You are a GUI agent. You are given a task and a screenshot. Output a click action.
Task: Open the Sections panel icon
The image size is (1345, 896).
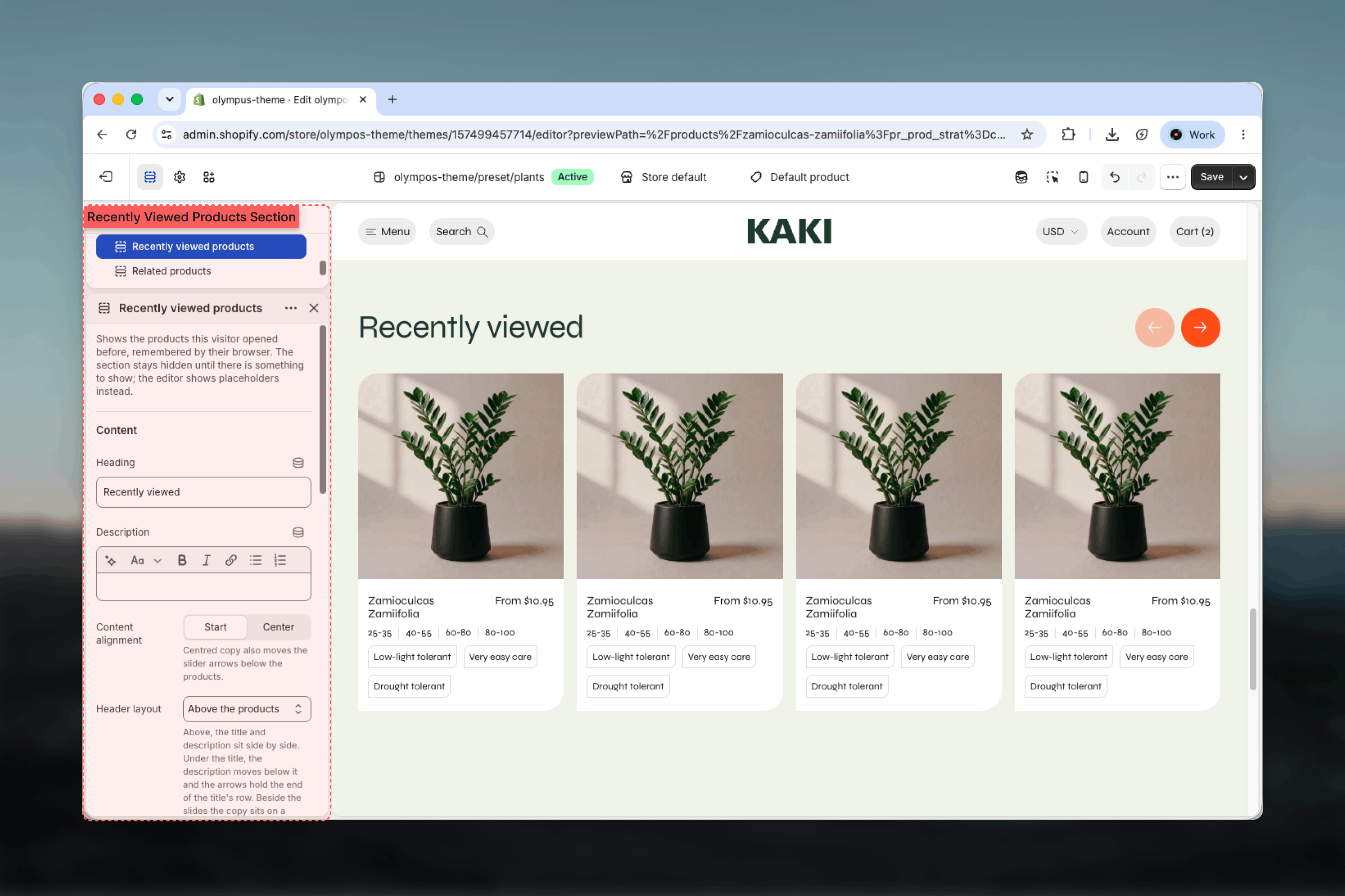150,177
